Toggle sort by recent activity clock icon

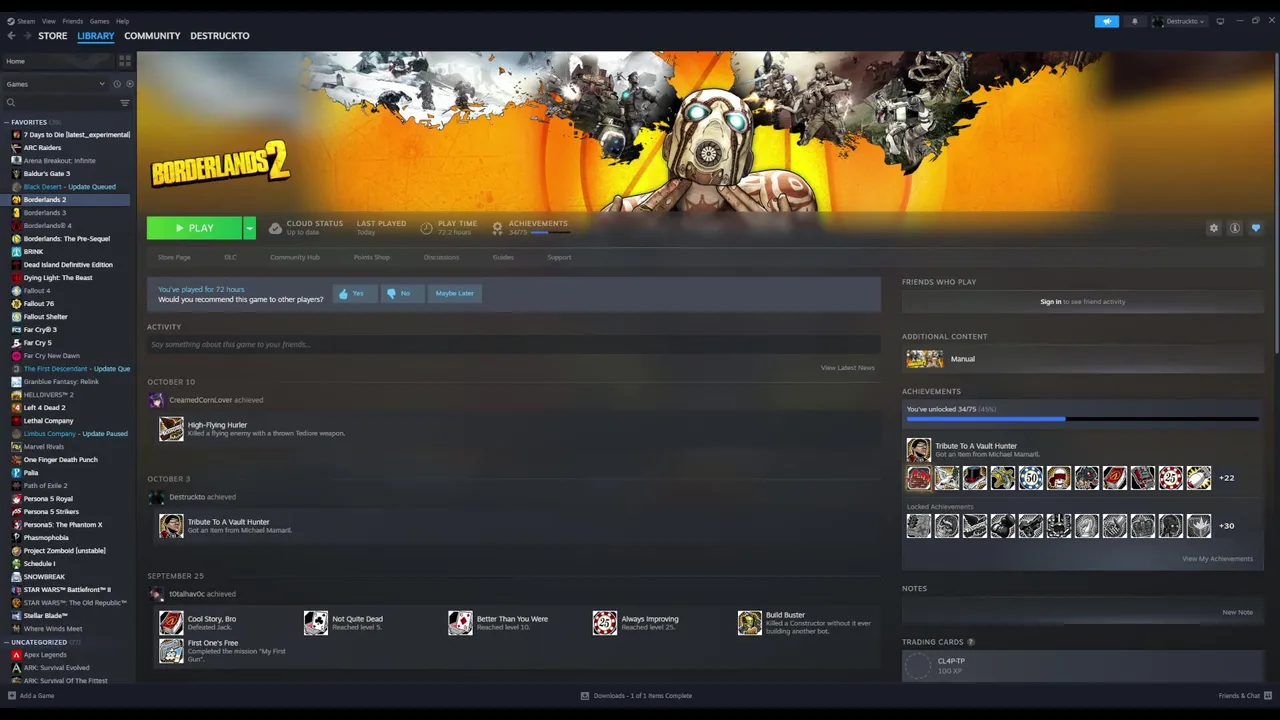117,84
